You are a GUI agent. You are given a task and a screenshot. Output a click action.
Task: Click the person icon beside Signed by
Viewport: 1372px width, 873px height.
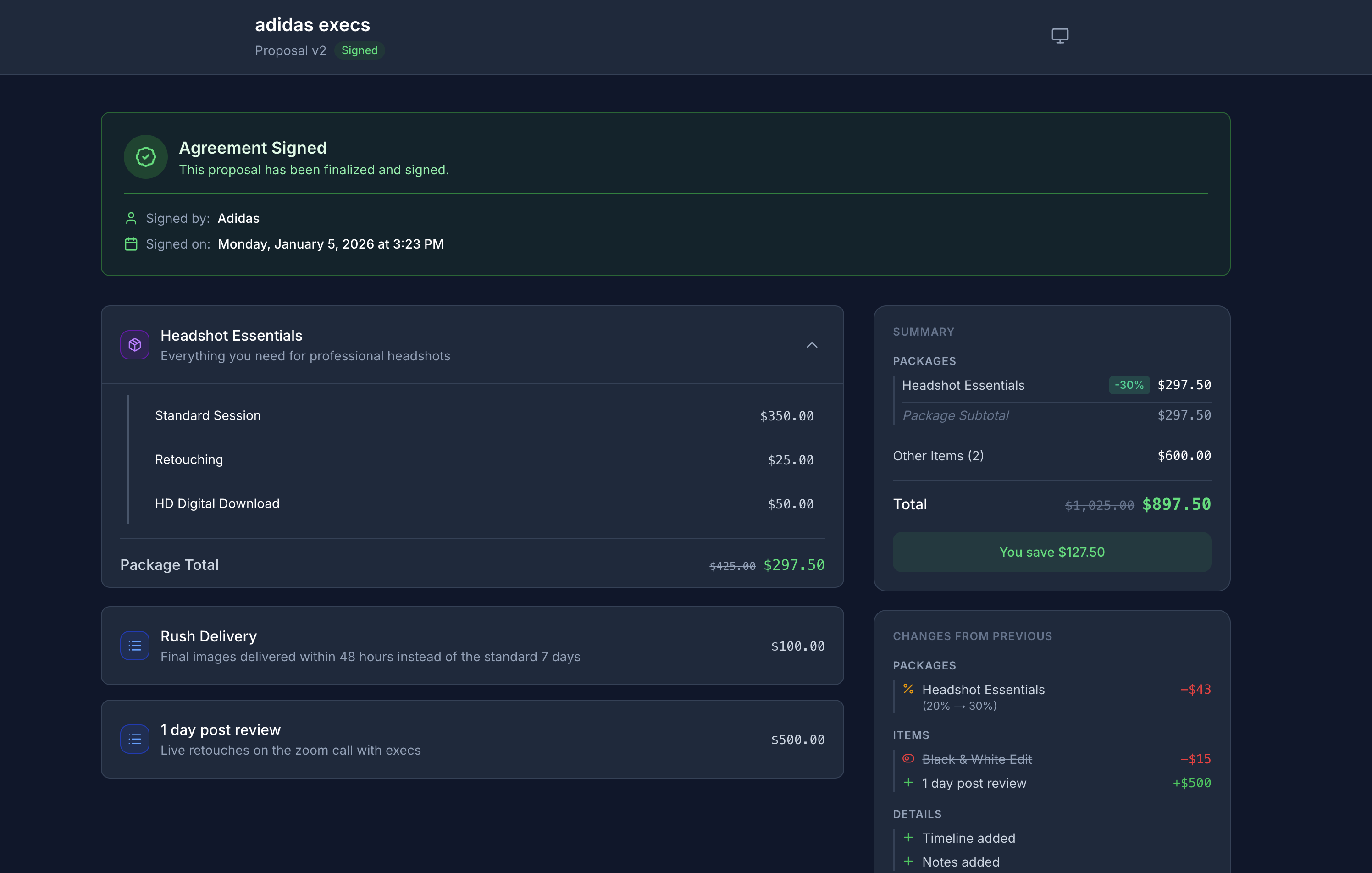(131, 218)
